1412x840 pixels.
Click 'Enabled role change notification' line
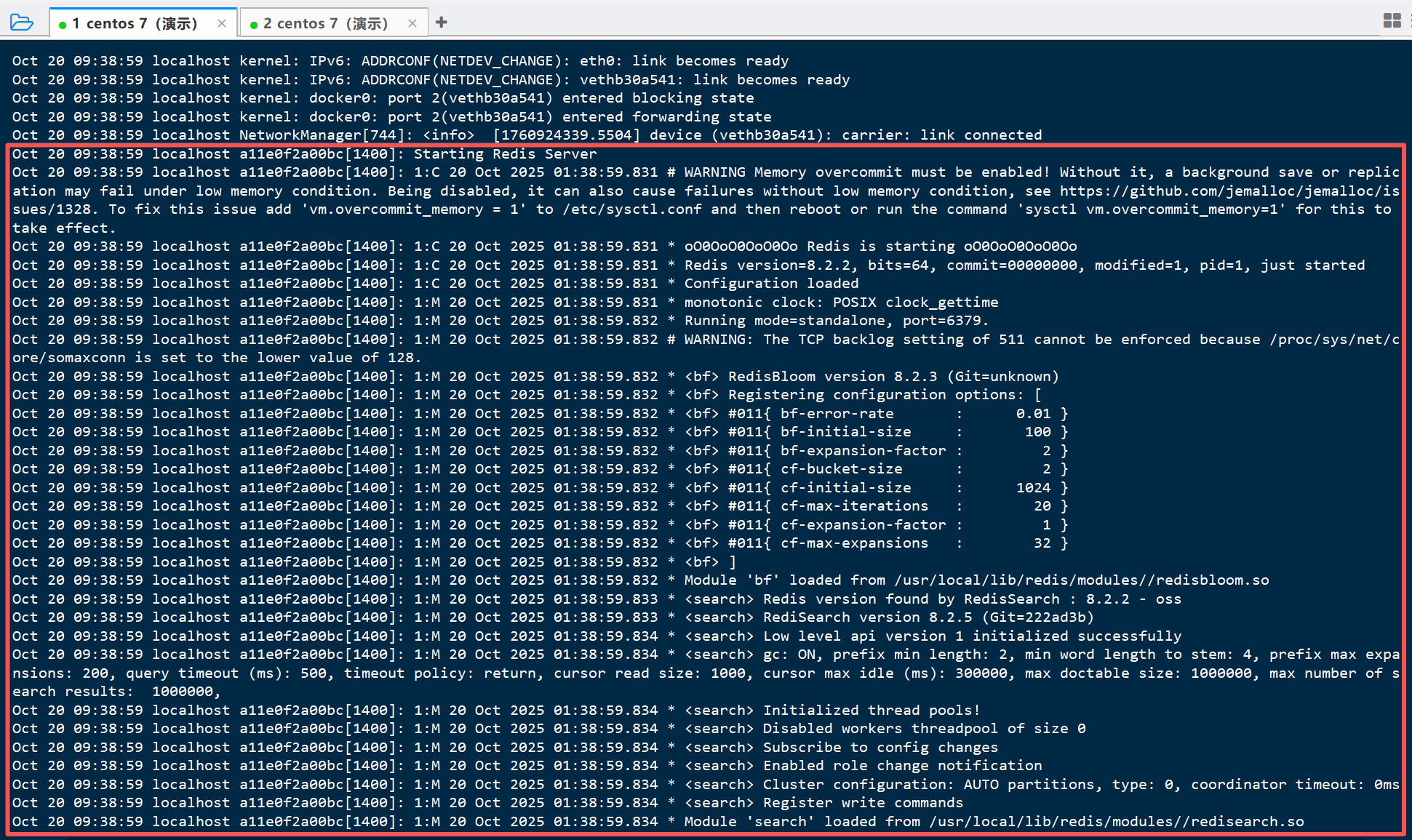[527, 766]
